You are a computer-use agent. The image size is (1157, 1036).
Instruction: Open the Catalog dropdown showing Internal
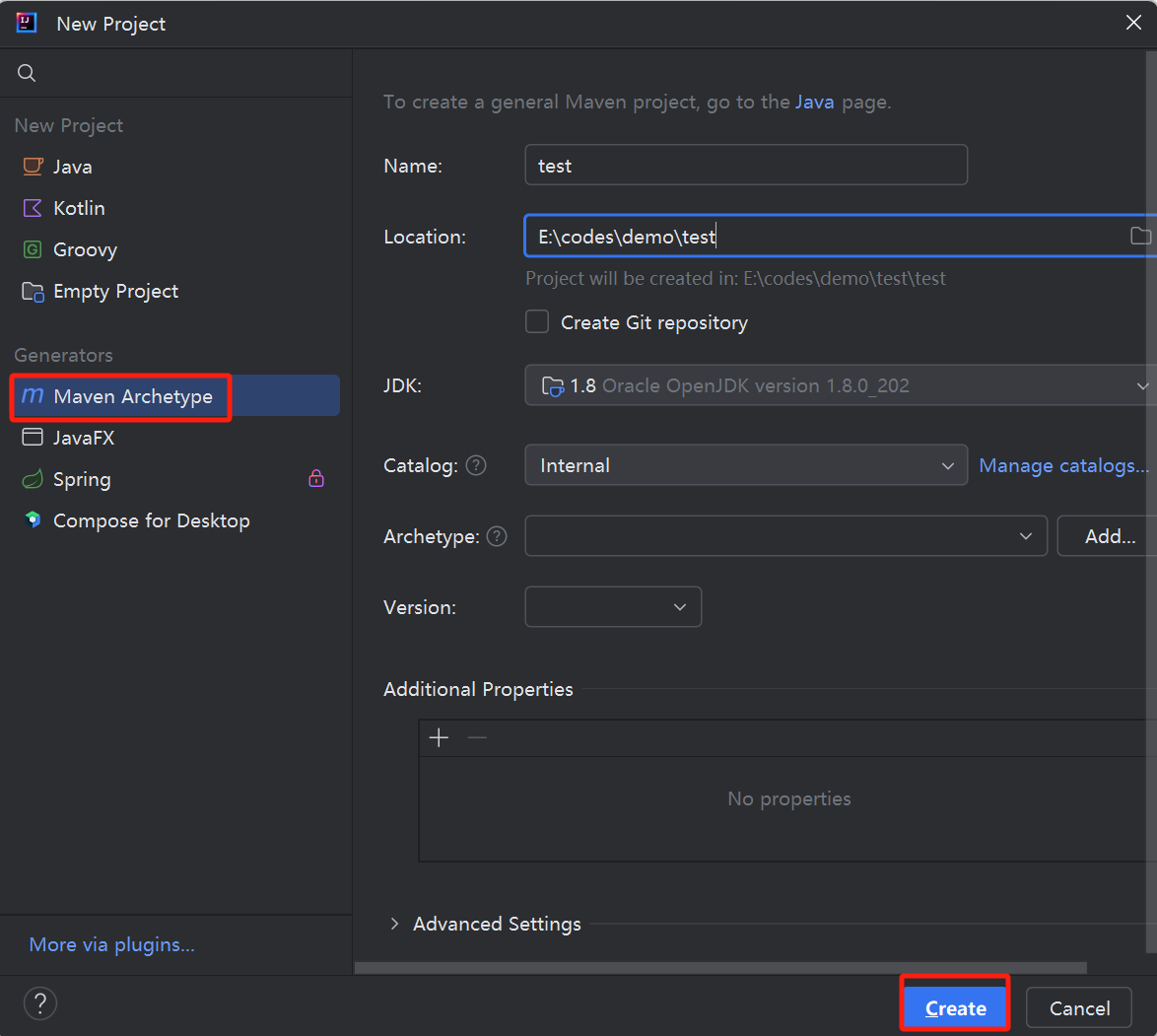point(746,465)
